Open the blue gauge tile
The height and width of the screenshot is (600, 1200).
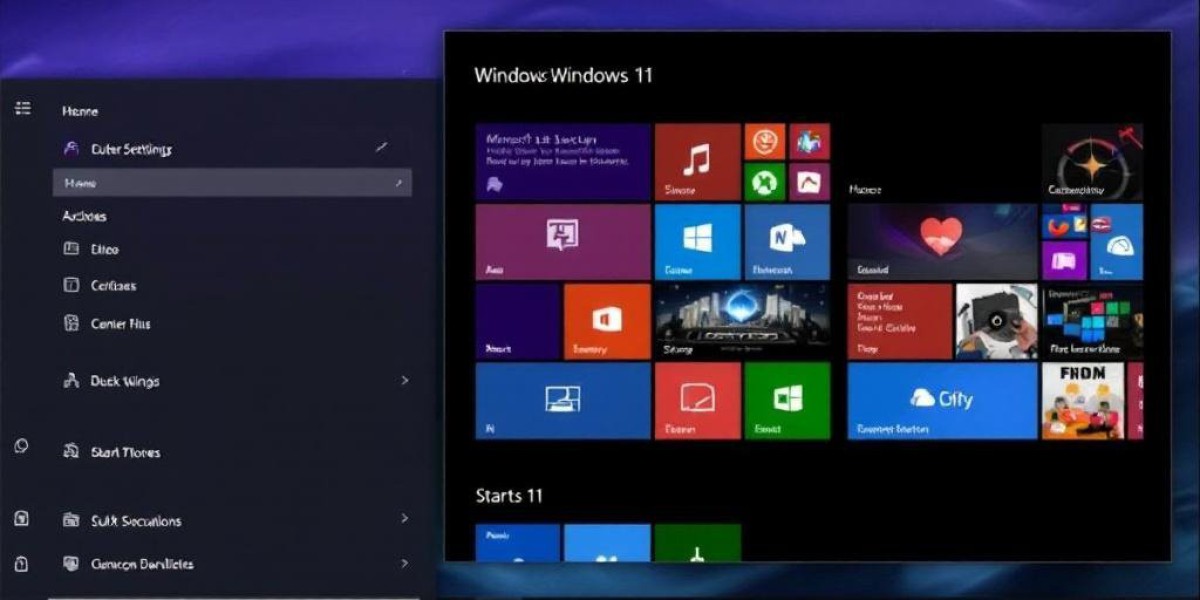[x=1117, y=241]
